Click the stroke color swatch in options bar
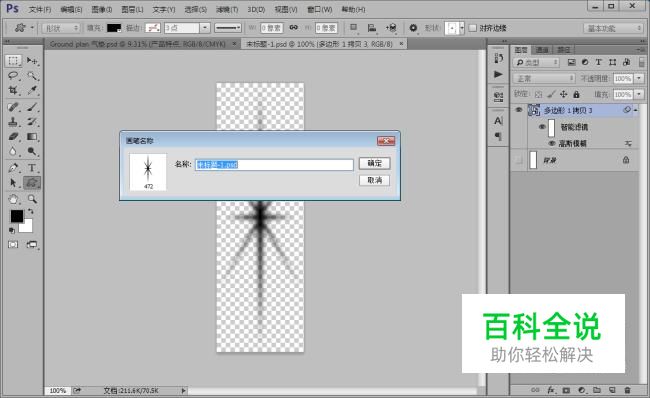Image resolution: width=650 pixels, height=398 pixels. pyautogui.click(x=153, y=28)
